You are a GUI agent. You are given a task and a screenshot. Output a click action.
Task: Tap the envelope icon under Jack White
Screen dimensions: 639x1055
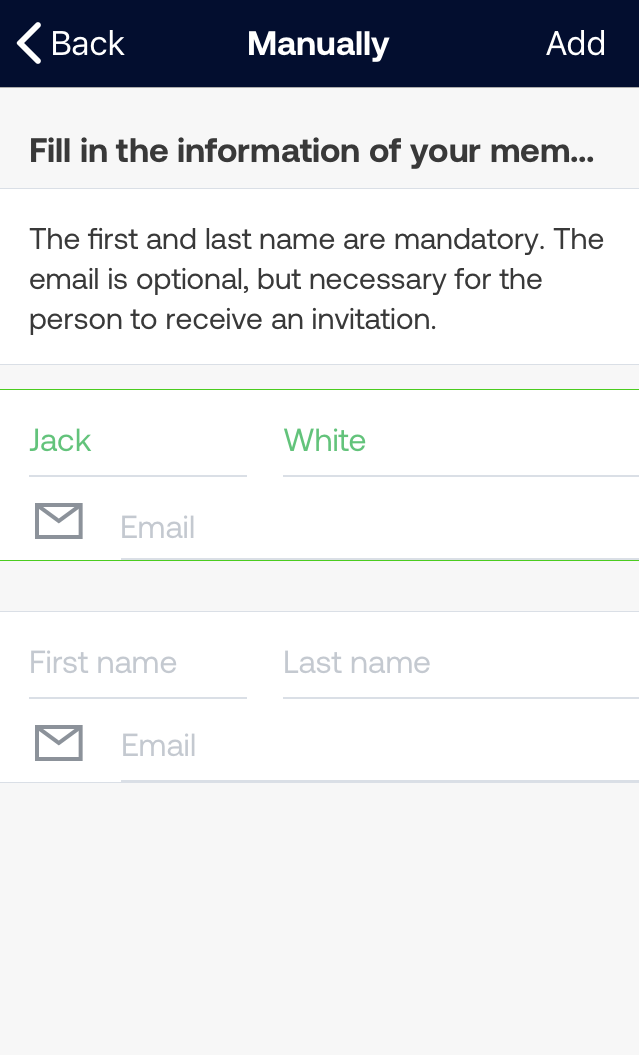pyautogui.click(x=59, y=521)
